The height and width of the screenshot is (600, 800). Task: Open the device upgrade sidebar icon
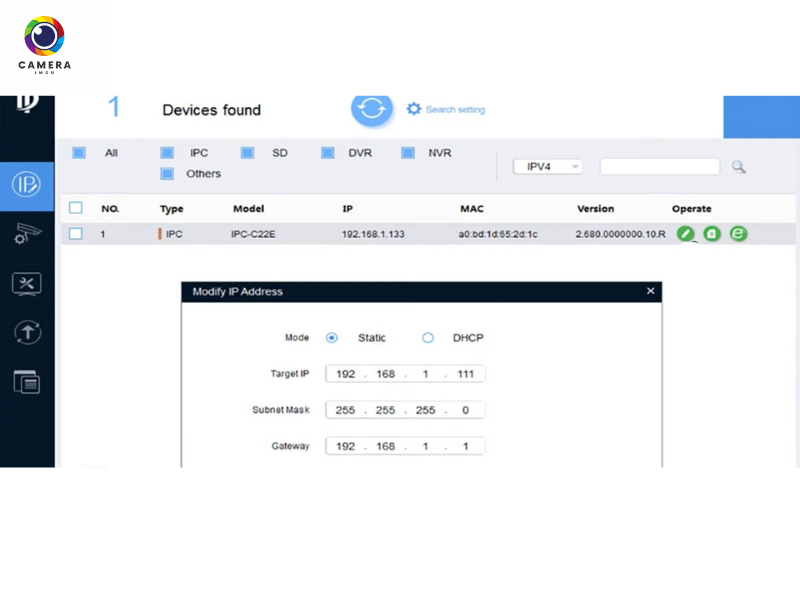click(x=26, y=333)
